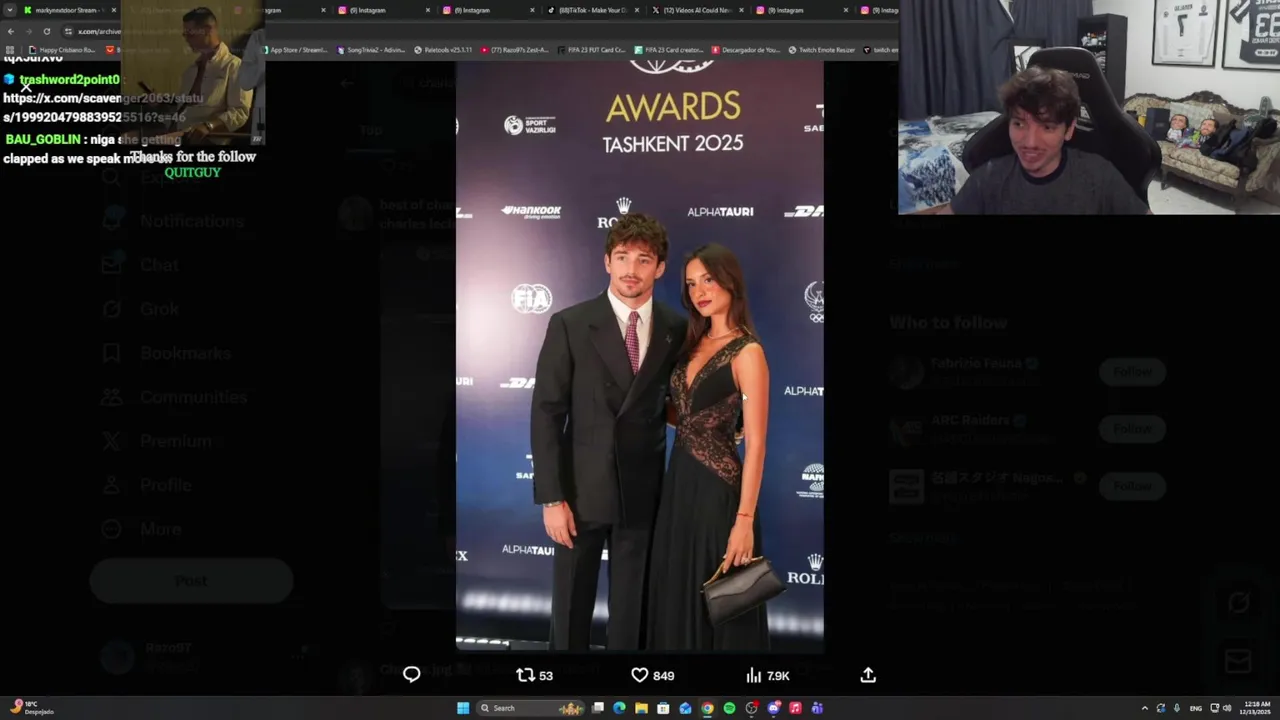Viewport: 1280px width, 720px height.
Task: Open the tweet share icon
Action: 868,675
